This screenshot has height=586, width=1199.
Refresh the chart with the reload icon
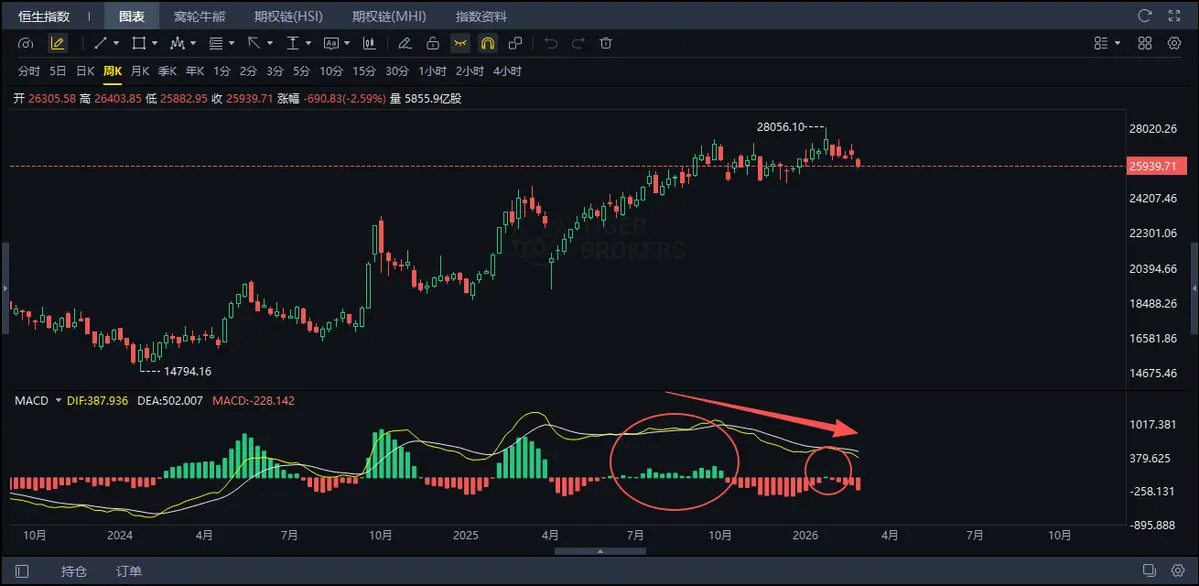point(1145,15)
